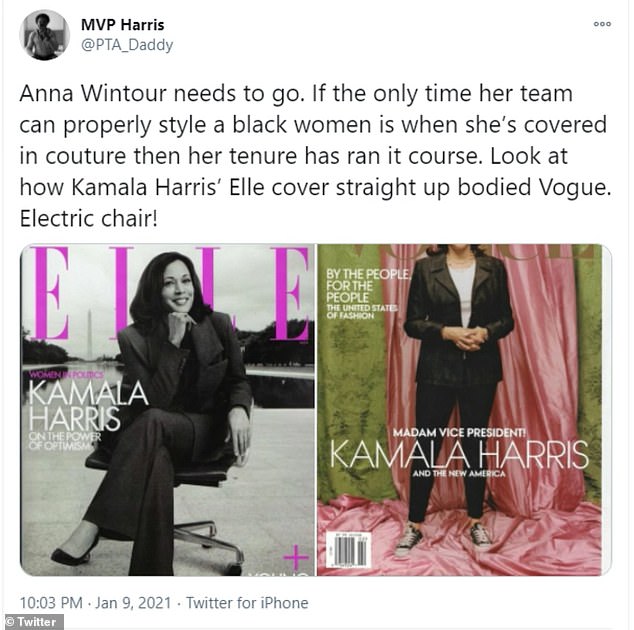Image resolution: width=634 pixels, height=630 pixels.
Task: Click the MVP Harris display name
Action: (x=123, y=25)
